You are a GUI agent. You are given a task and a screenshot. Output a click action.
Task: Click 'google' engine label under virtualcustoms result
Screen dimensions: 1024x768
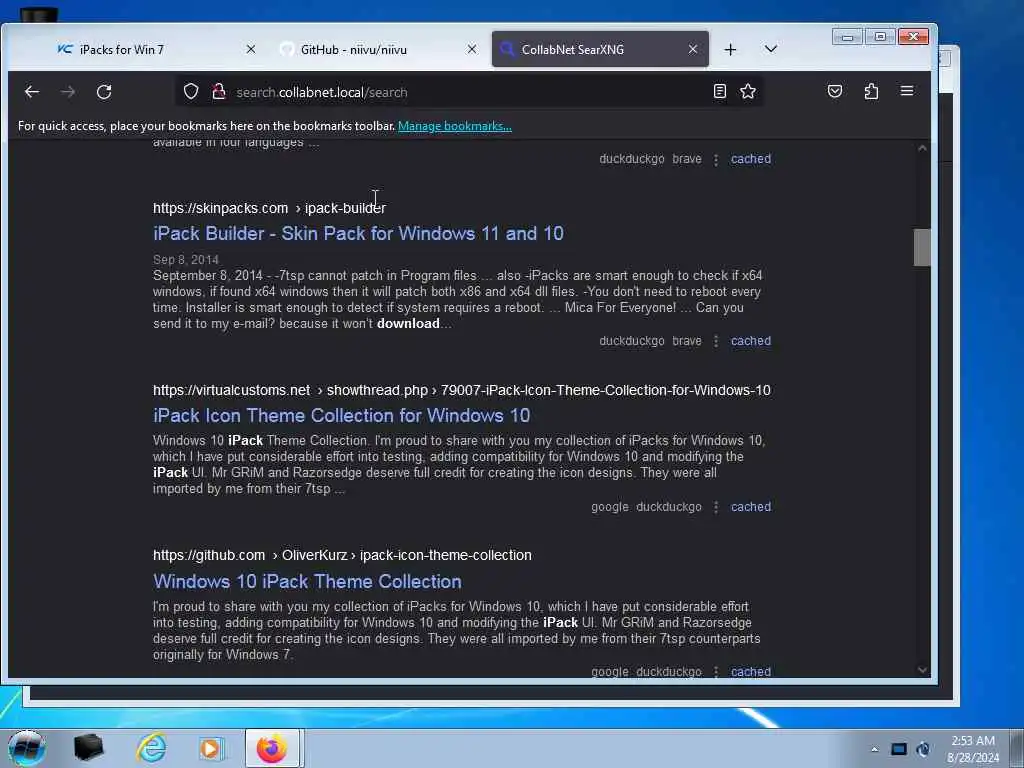[x=609, y=507]
